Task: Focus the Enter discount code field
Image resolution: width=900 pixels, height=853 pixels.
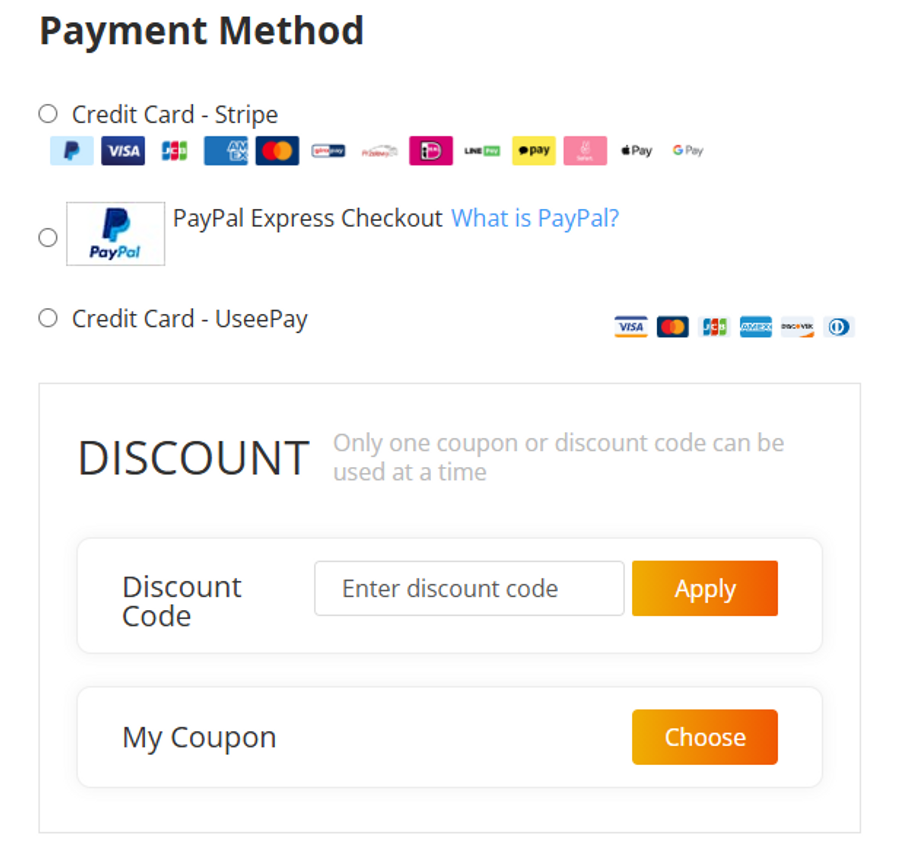Action: [469, 588]
